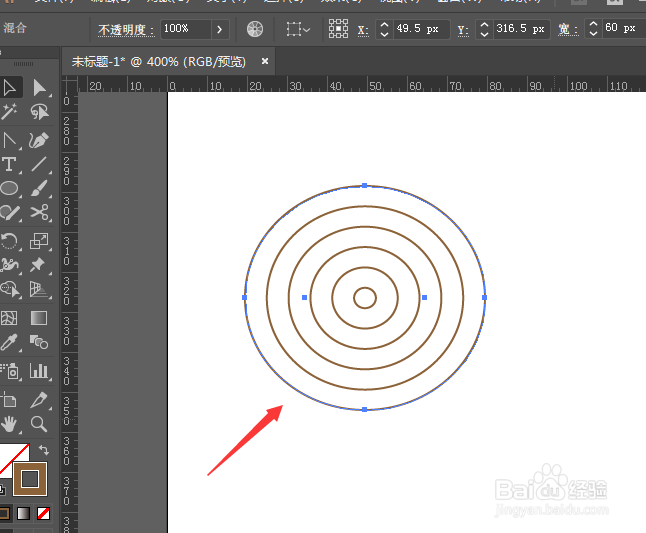Screen dimensions: 646x533
Task: Click the right anchor of outer circle
Action: tap(484, 297)
